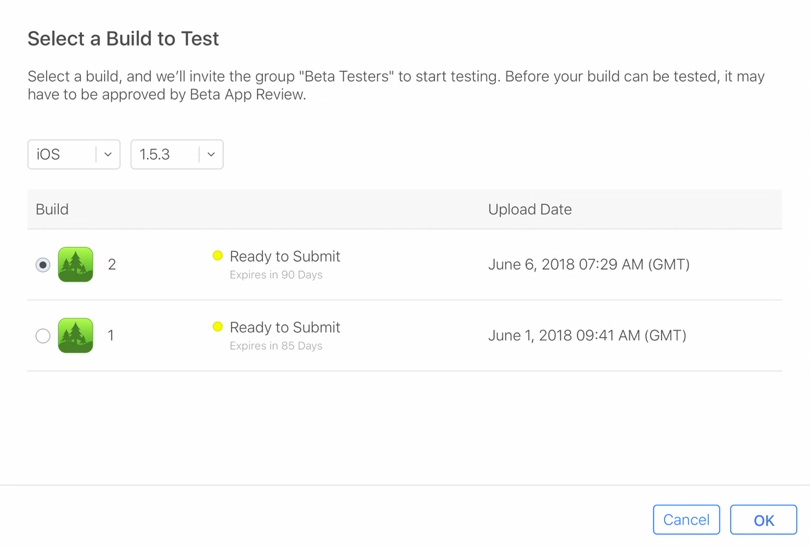Click the Build column header
The image size is (810, 548).
pyautogui.click(x=52, y=210)
